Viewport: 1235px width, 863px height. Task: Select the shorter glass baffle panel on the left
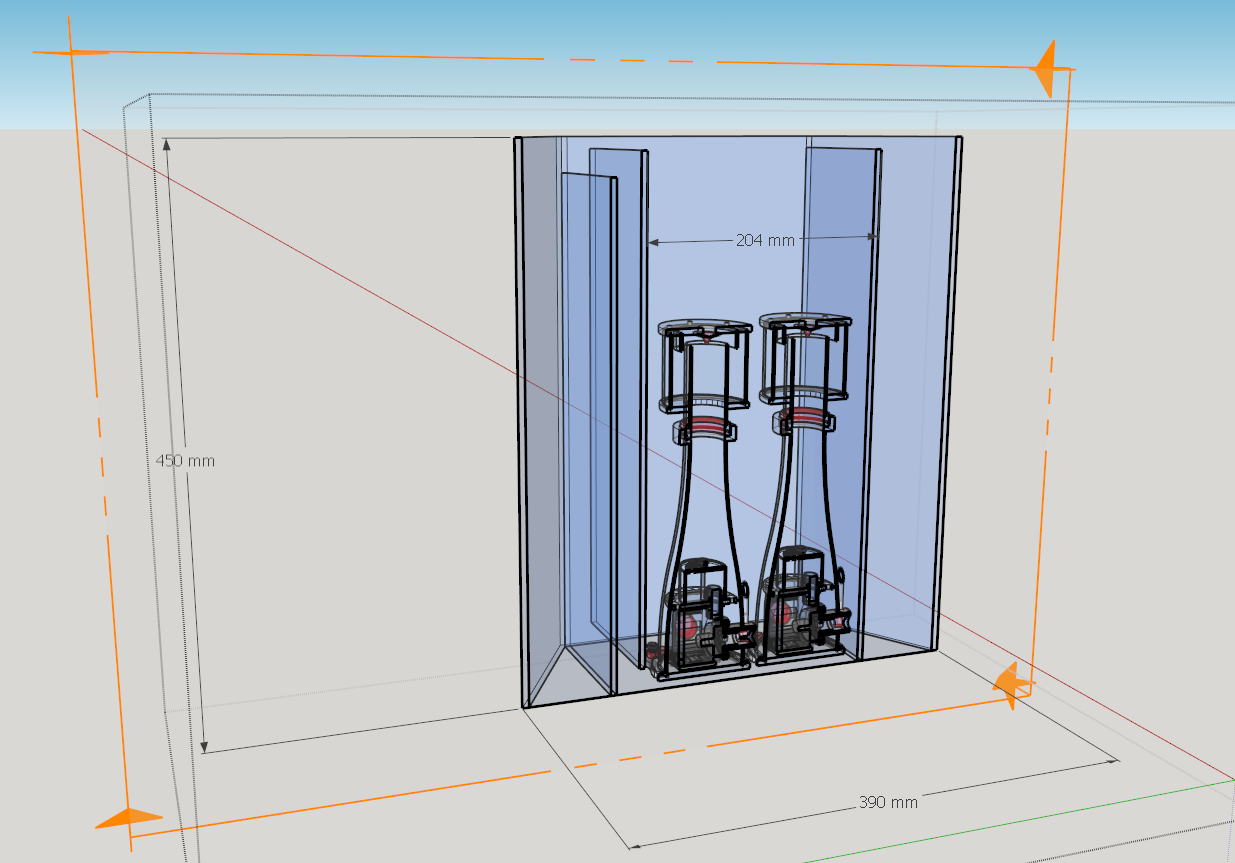[588, 435]
